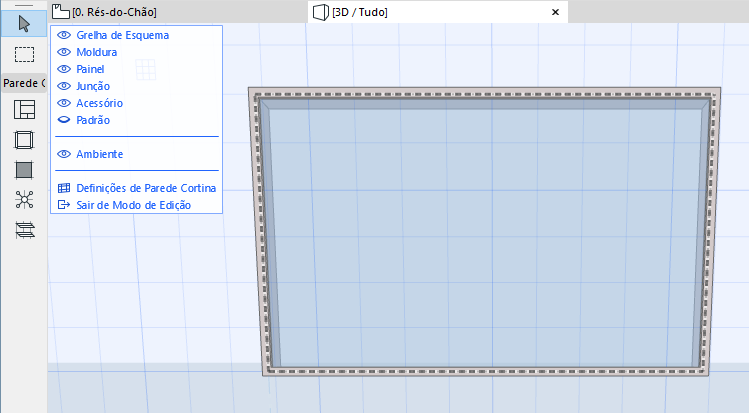Viewport: 749px width, 413px height.
Task: Click the toolbox drag handle at top
Action: click(24, 5)
